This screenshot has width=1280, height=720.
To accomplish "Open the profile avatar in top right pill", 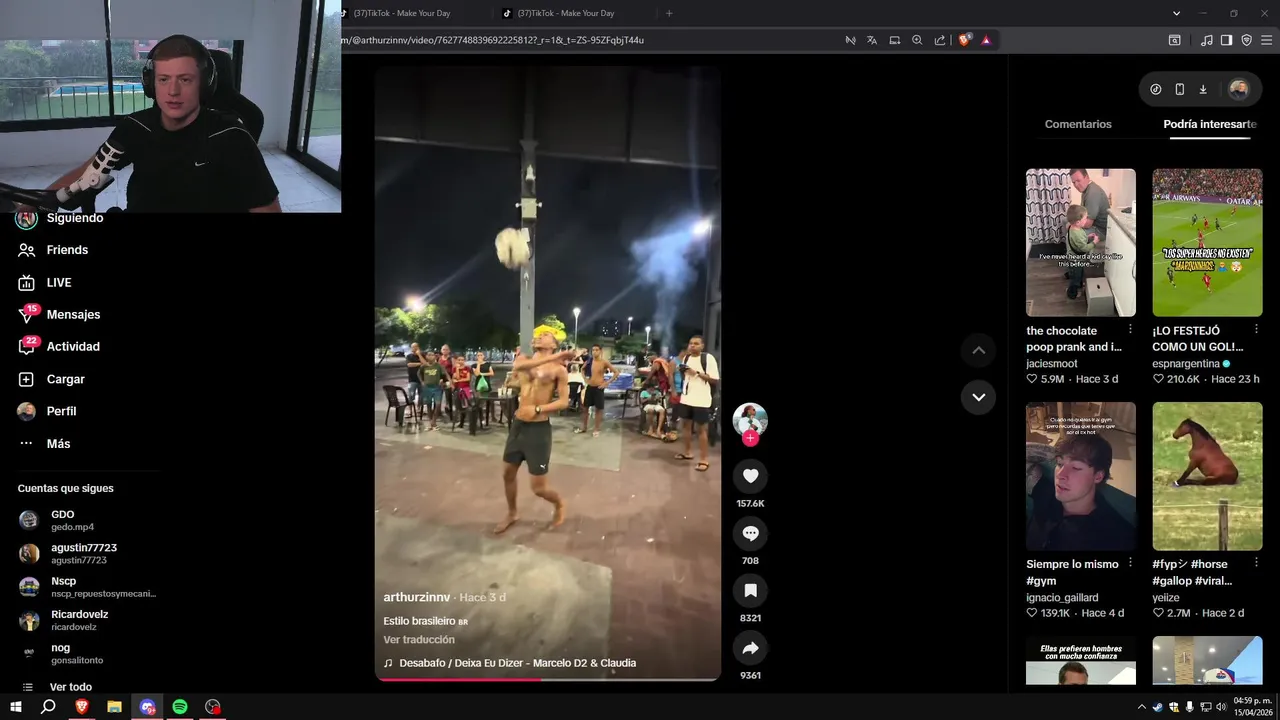I will (x=1238, y=89).
